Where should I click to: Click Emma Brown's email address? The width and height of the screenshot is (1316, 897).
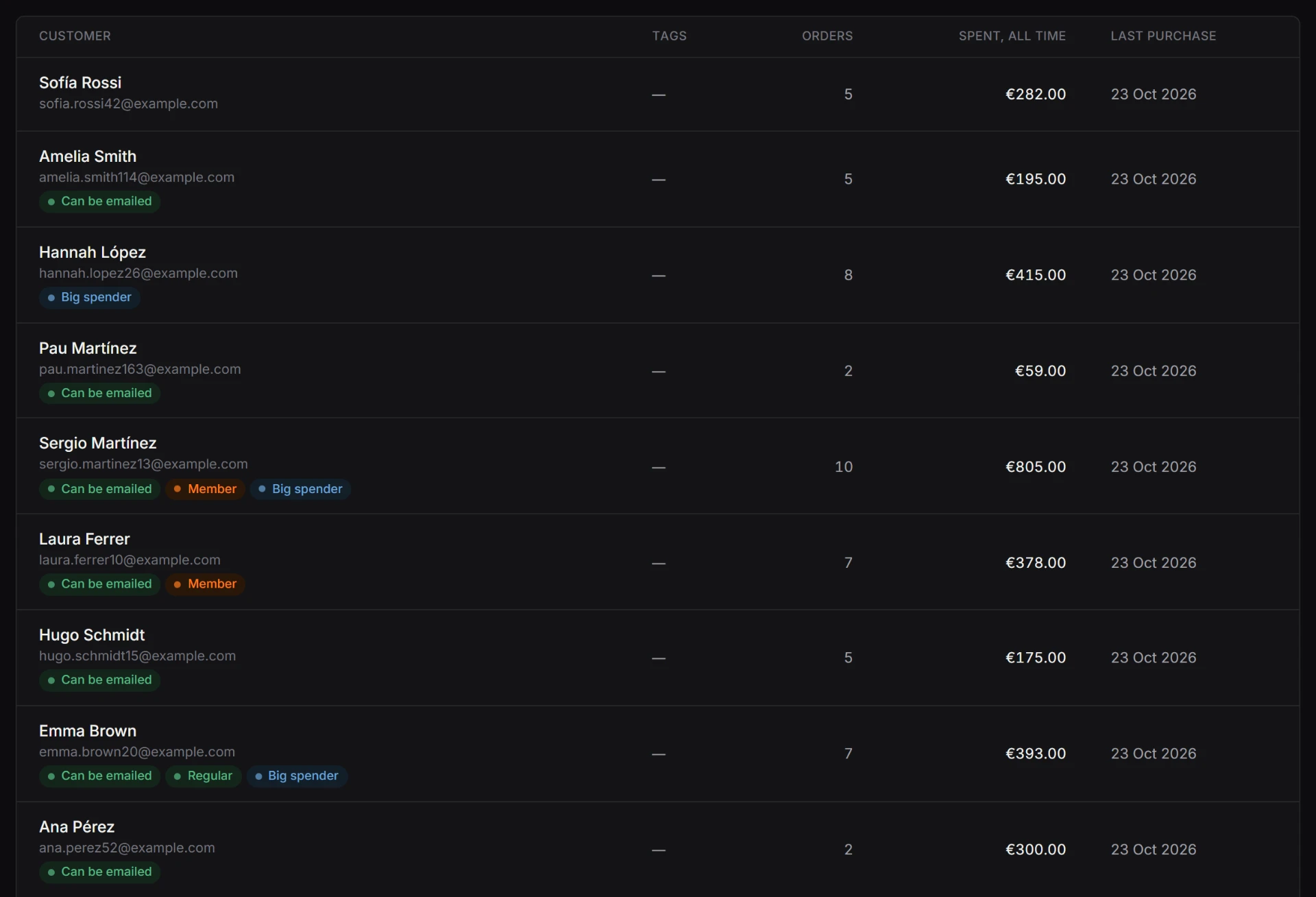pyautogui.click(x=137, y=752)
